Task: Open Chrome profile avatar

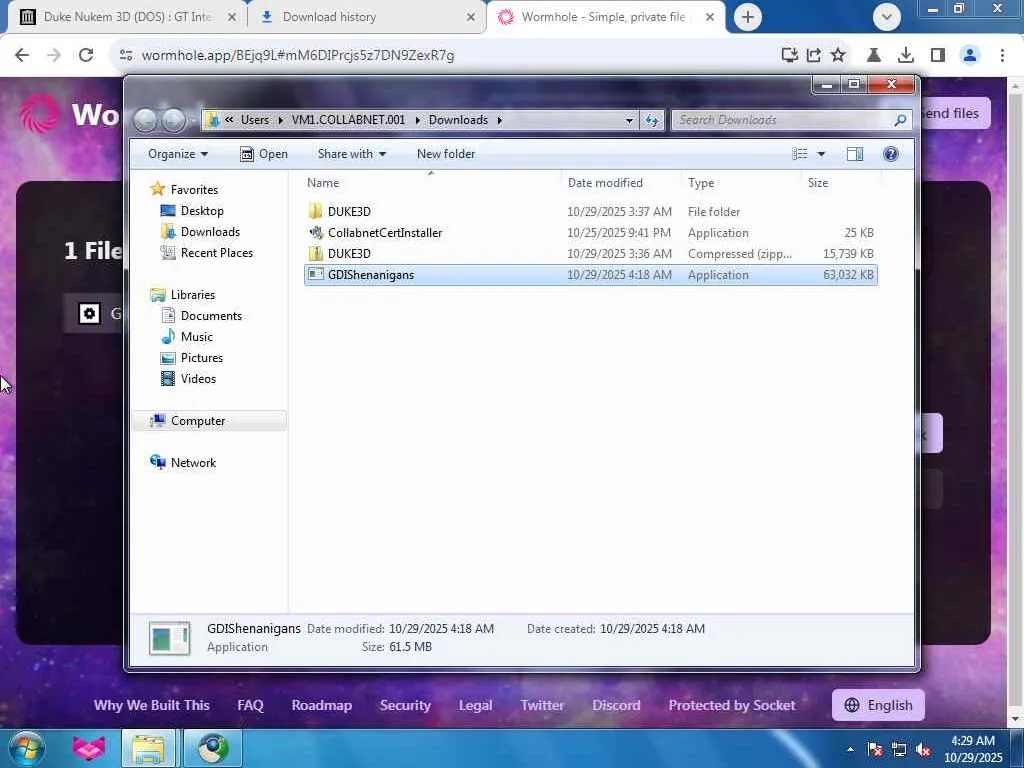Action: pos(970,56)
